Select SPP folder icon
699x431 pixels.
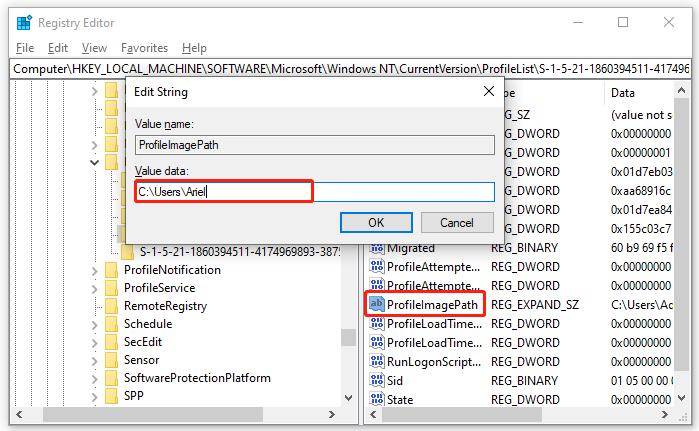coord(111,396)
